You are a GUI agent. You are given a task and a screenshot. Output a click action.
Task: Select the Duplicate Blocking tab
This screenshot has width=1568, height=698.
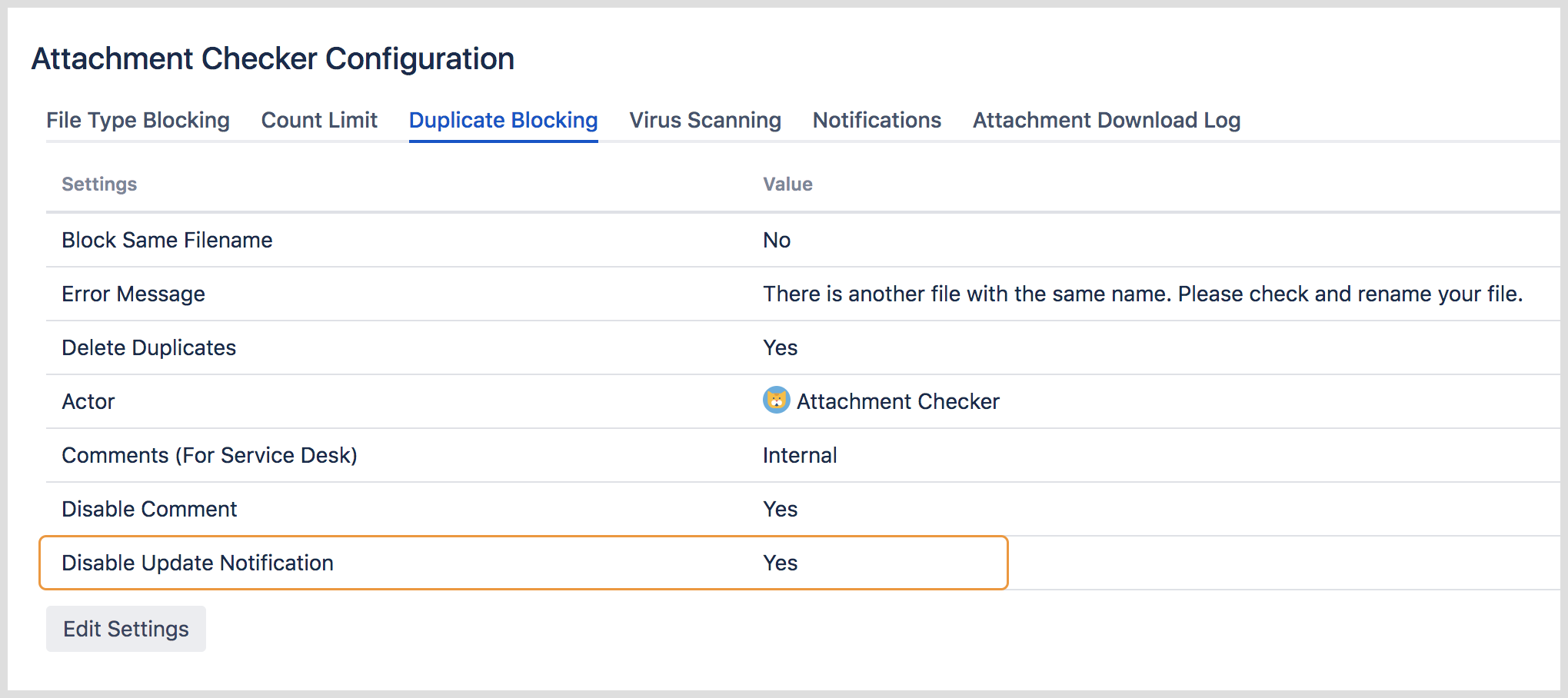click(x=503, y=120)
